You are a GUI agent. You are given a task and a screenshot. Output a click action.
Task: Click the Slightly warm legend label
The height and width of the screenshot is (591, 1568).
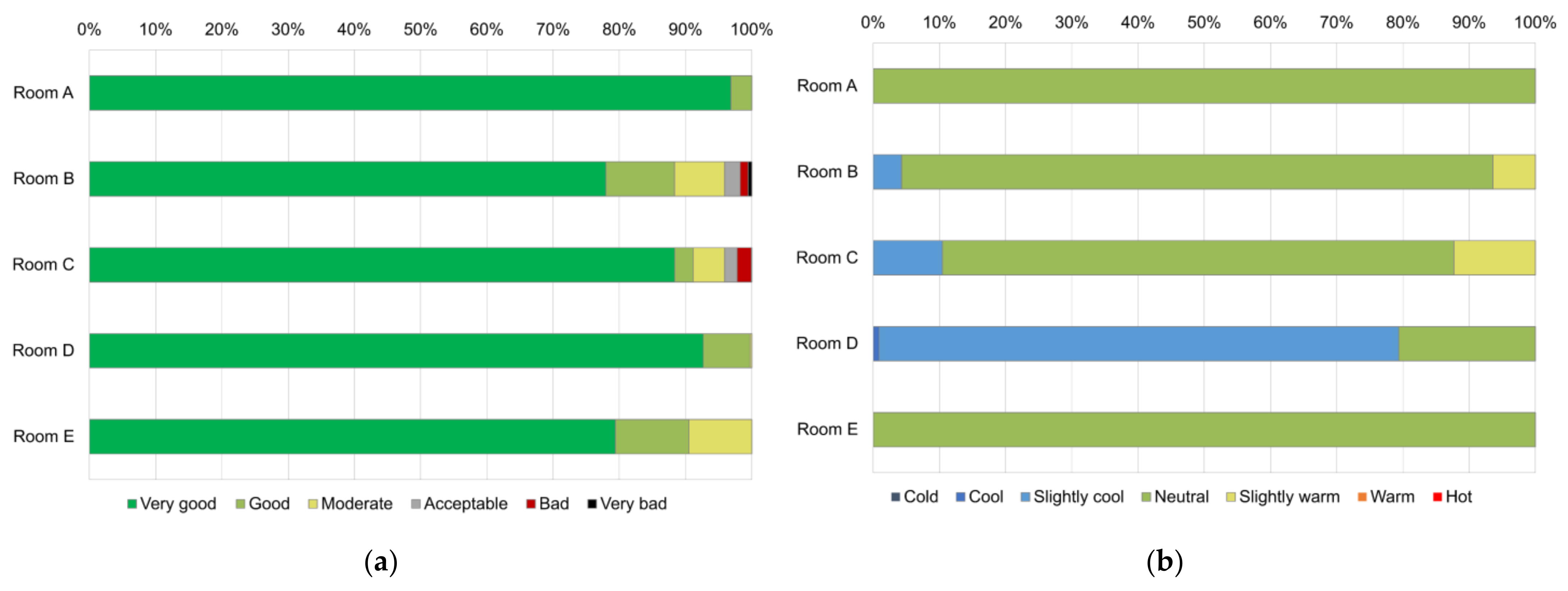(1289, 497)
